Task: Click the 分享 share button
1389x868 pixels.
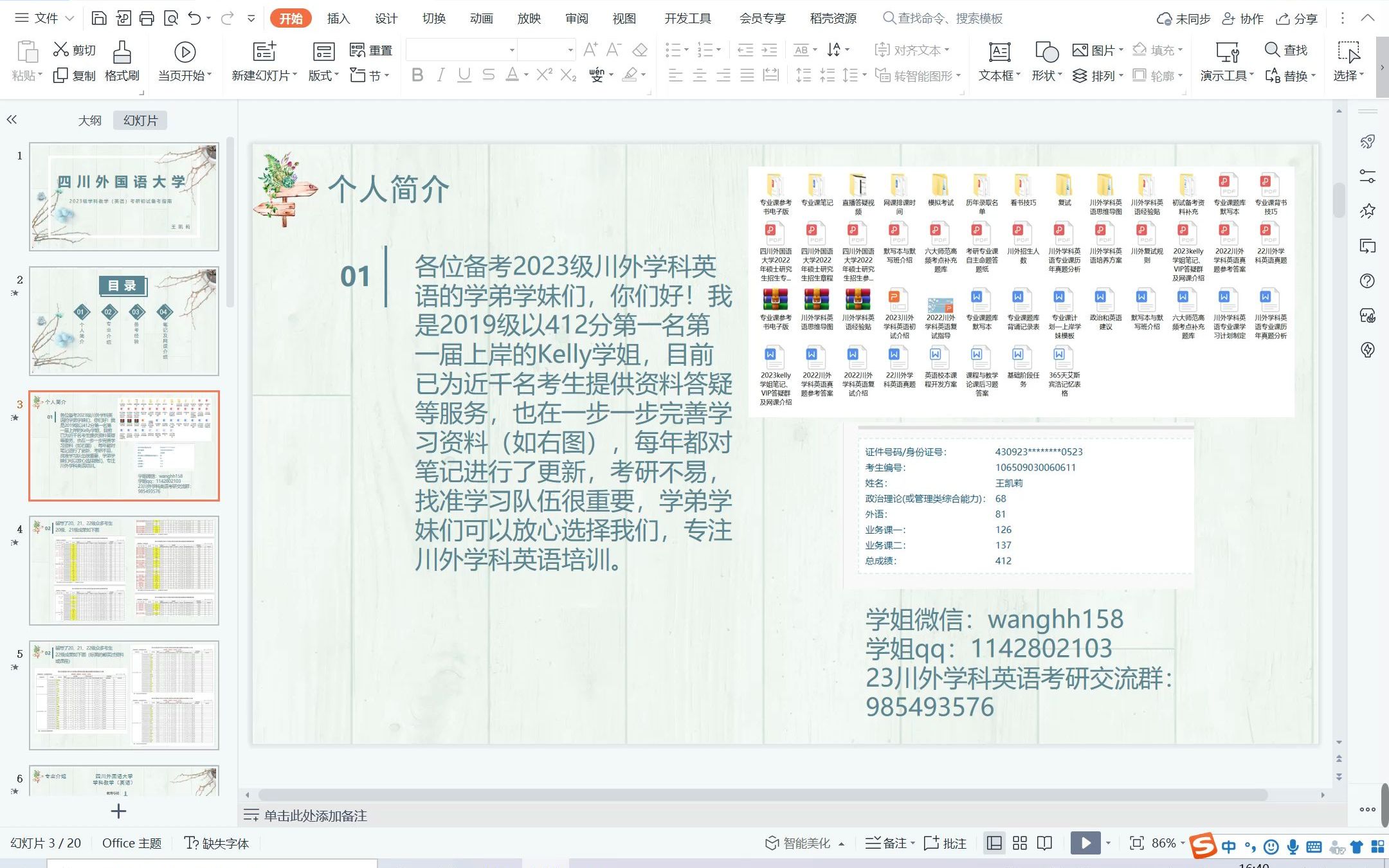Action: 1296,19
